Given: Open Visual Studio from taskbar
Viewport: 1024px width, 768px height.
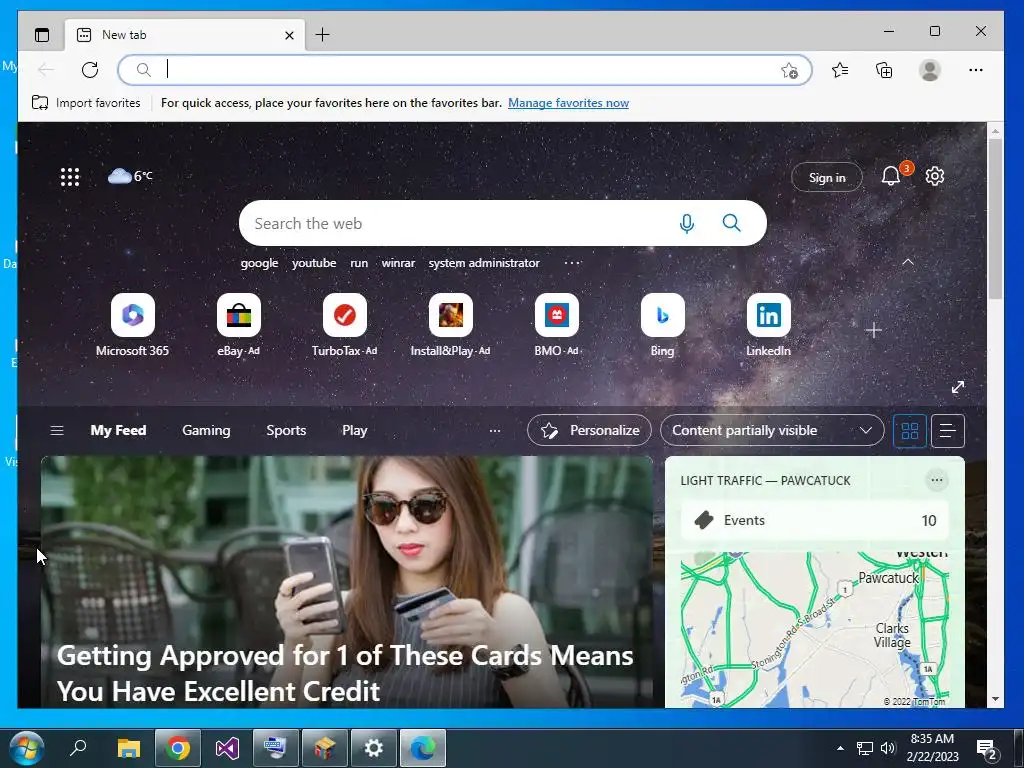Looking at the screenshot, I should click(227, 748).
